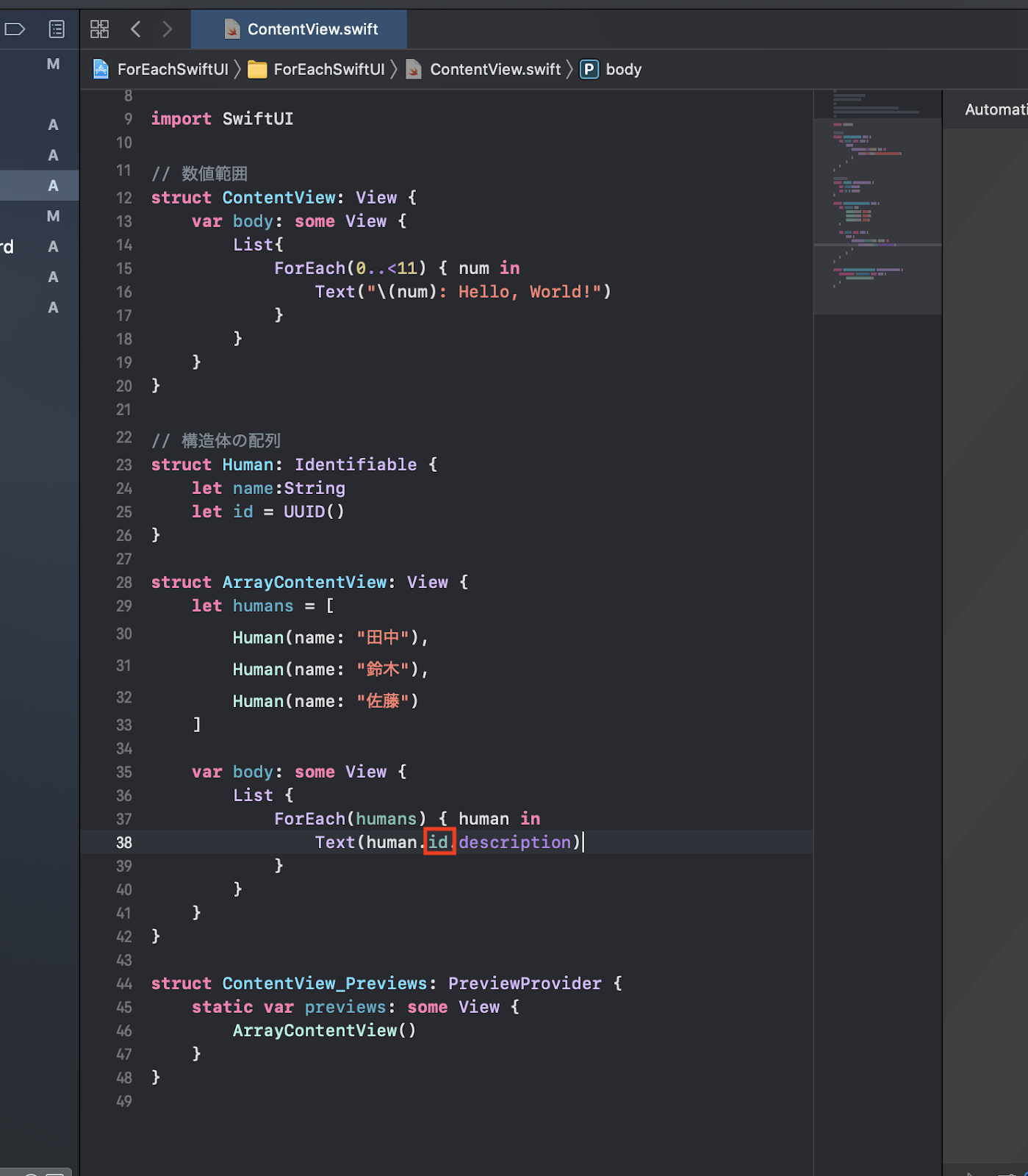The image size is (1028, 1176).
Task: Click 'id' in human.id on line 38
Action: point(439,842)
